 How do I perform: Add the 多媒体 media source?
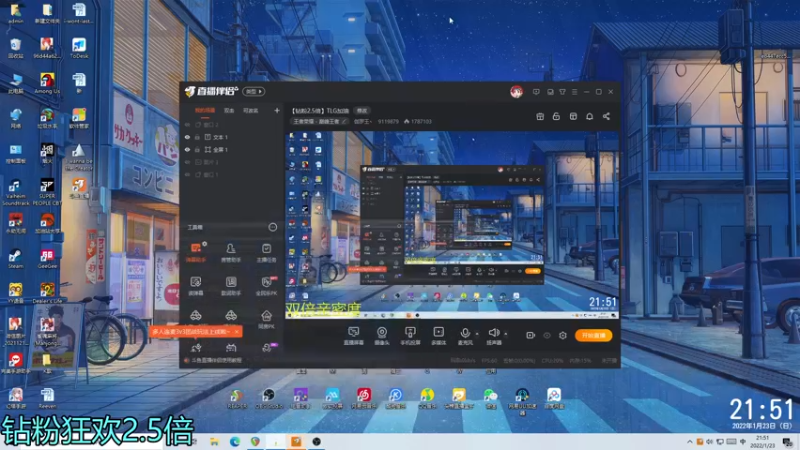pyautogui.click(x=438, y=336)
